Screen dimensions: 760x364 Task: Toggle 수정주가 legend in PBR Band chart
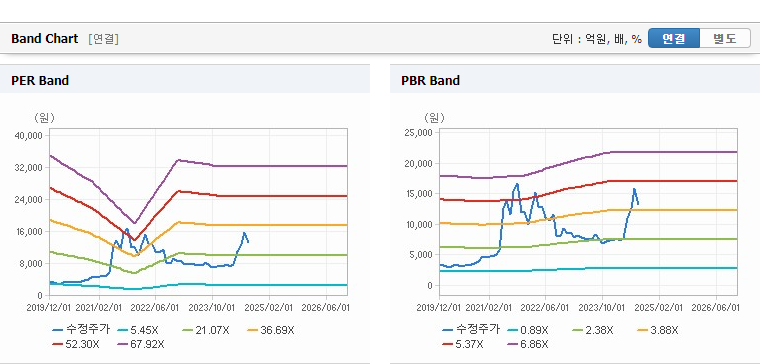tap(471, 330)
